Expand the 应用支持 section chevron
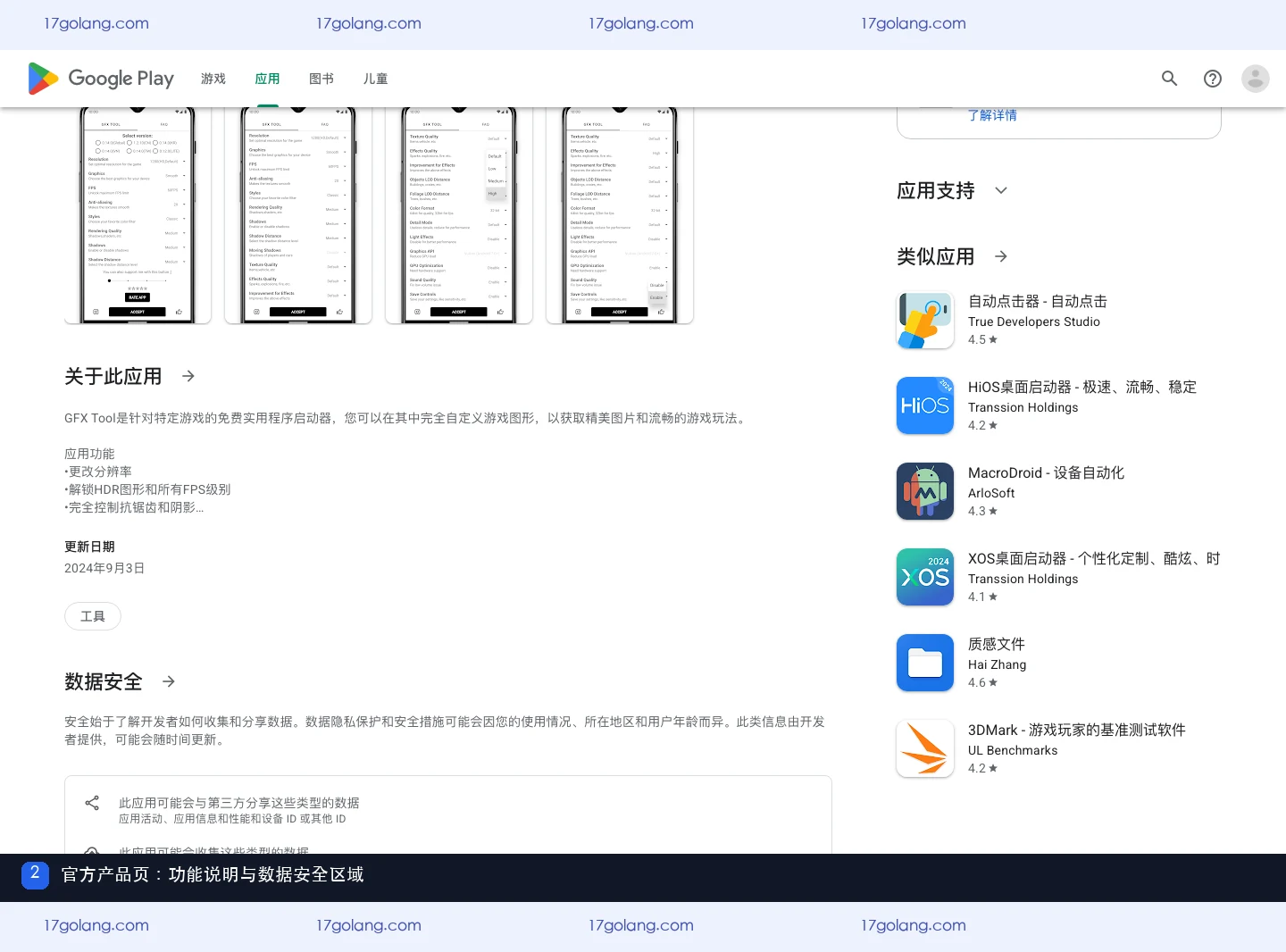1286x952 pixels. tap(1001, 190)
